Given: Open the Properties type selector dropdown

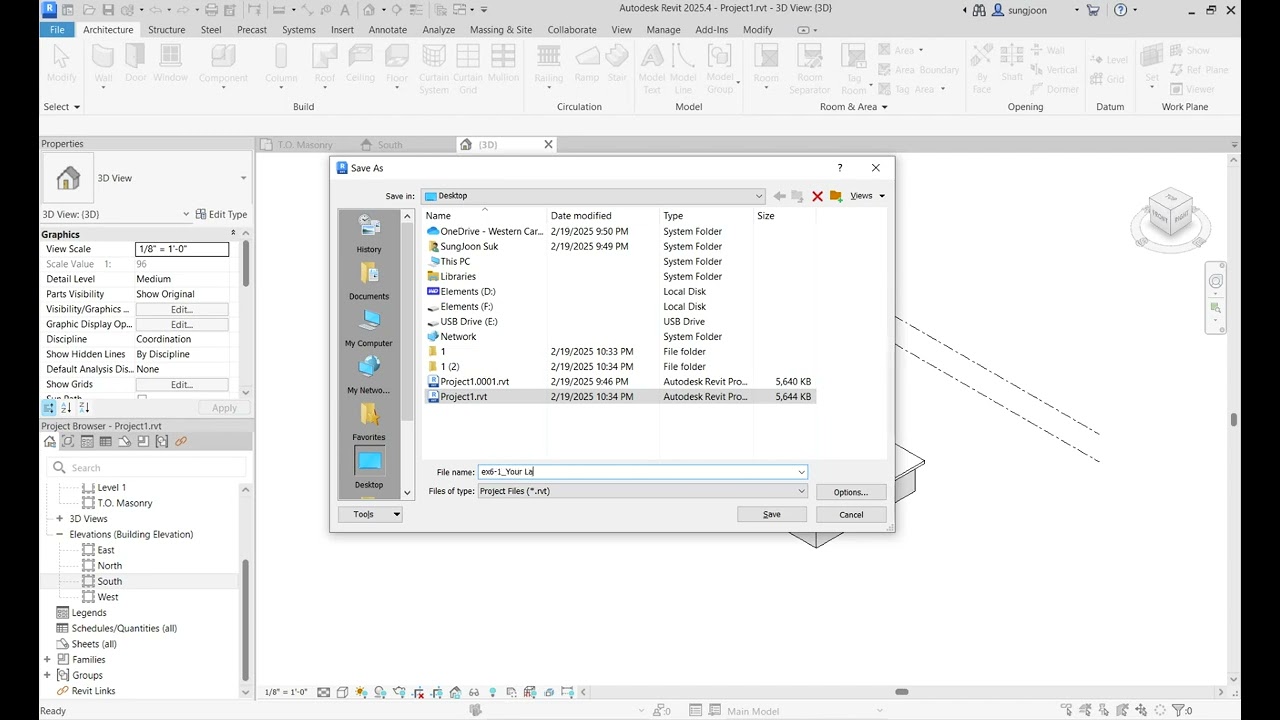Looking at the screenshot, I should (x=243, y=178).
